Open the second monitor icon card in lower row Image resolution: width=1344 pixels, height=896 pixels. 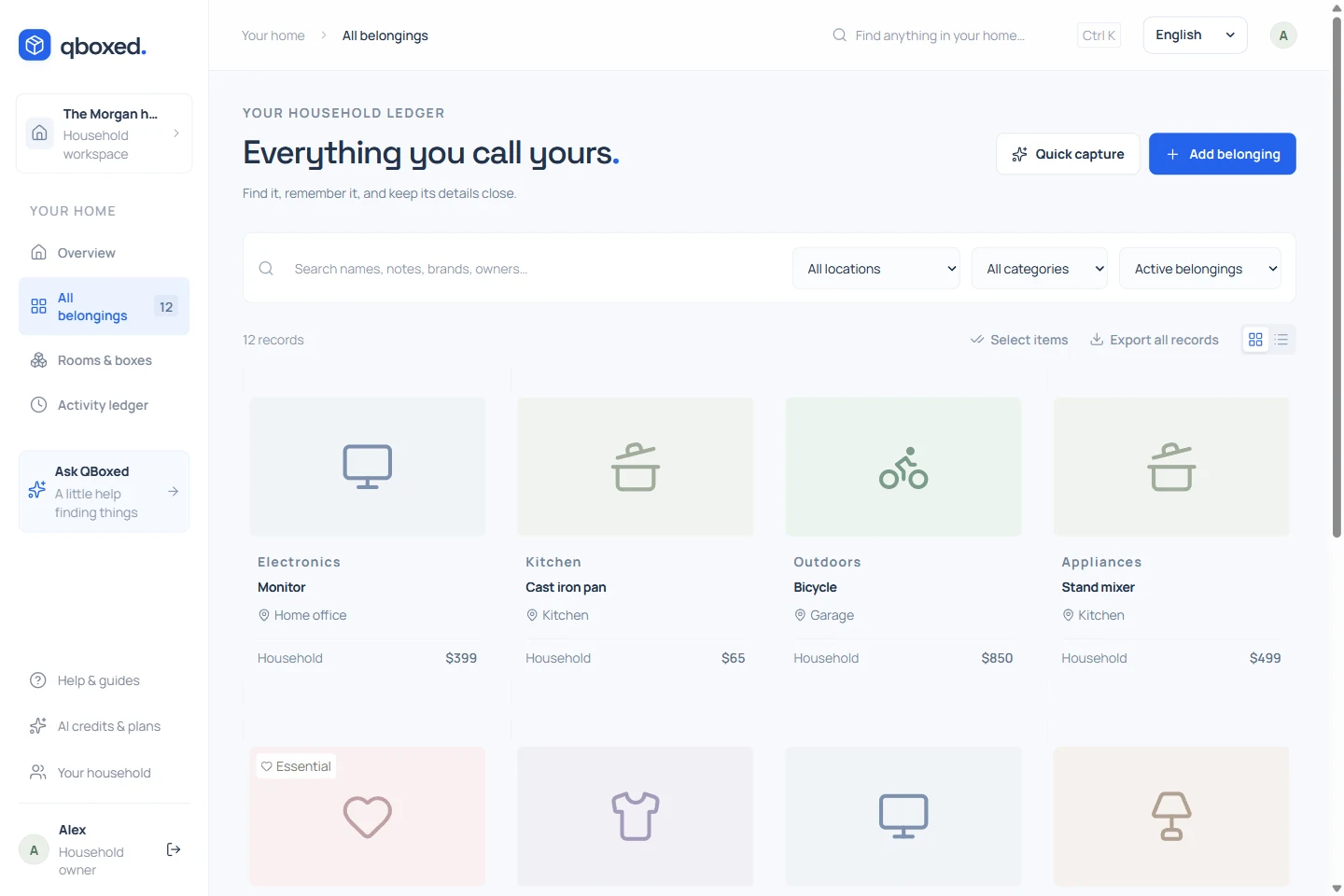[903, 816]
